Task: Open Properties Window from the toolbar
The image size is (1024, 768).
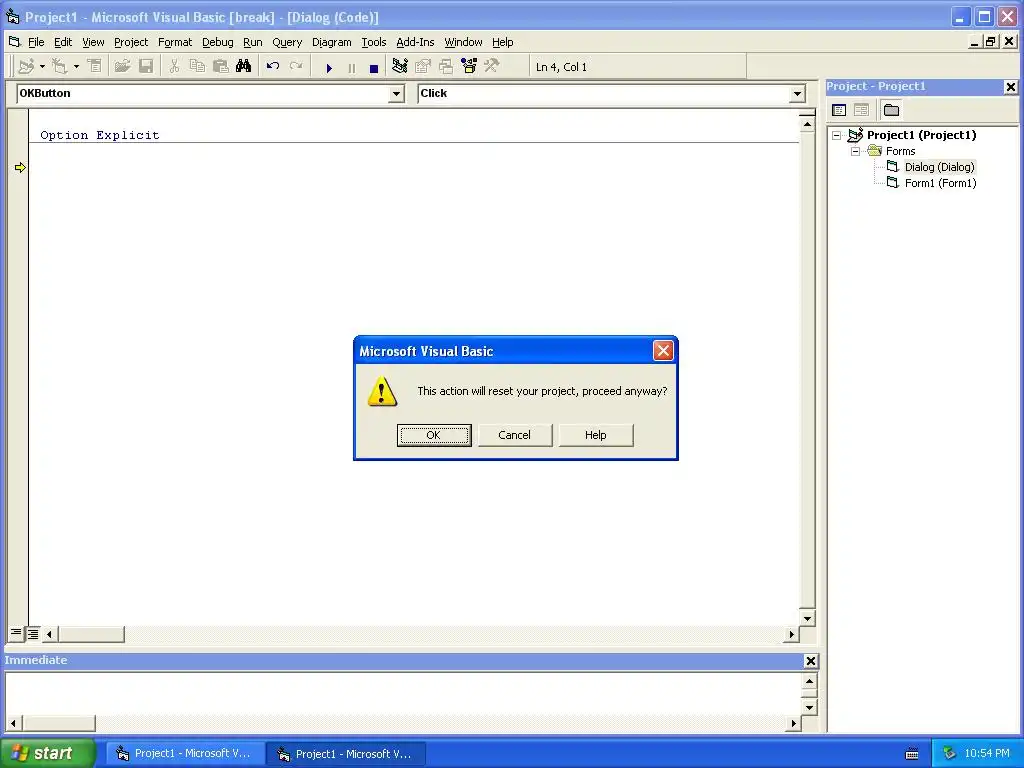Action: (x=423, y=67)
